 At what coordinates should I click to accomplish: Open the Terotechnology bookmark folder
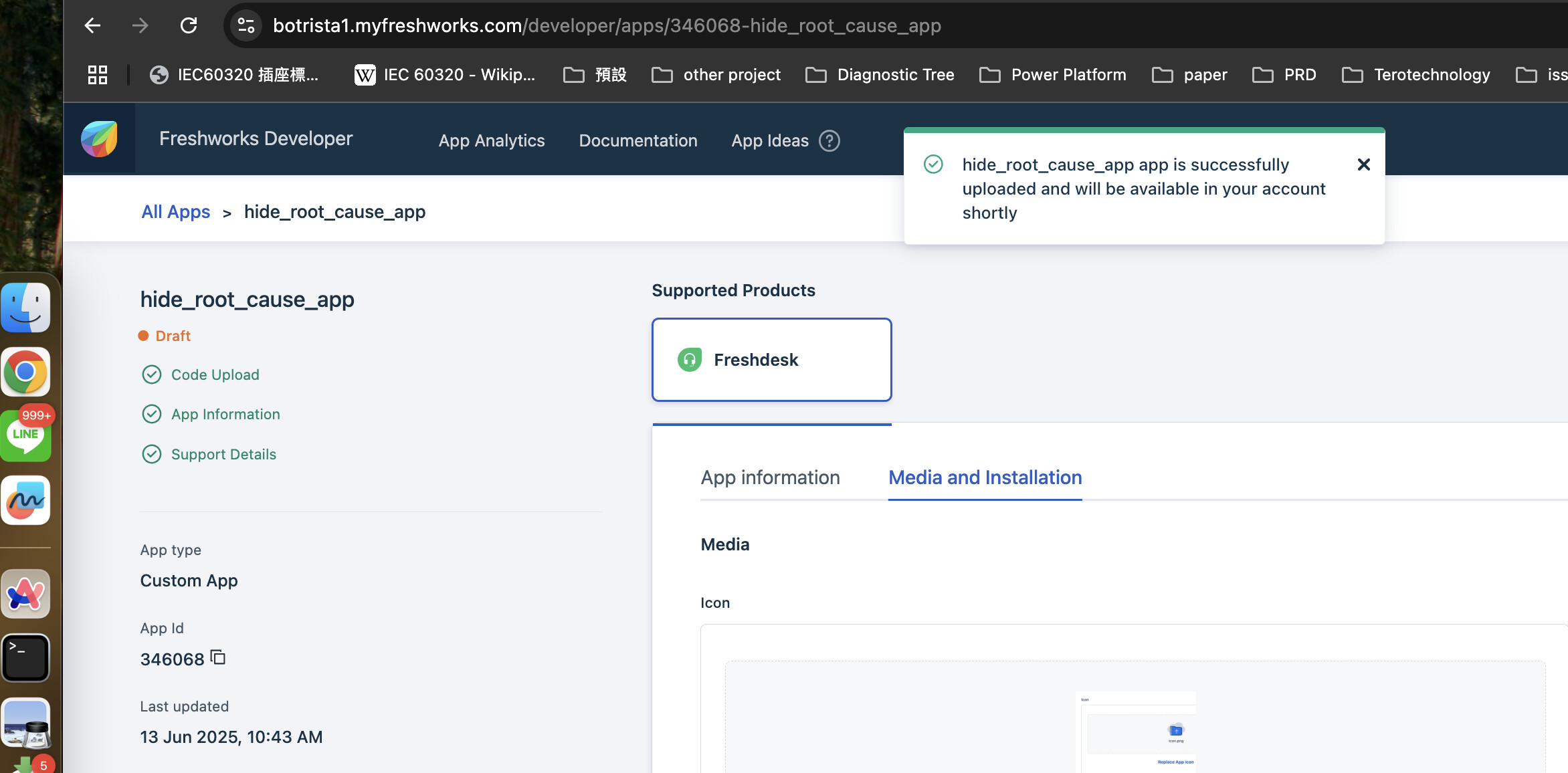click(x=1416, y=74)
